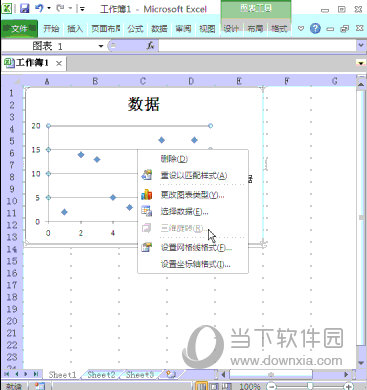Click the format gridlines icon in the context menu
This screenshot has height=390, width=367.
[x=147, y=247]
